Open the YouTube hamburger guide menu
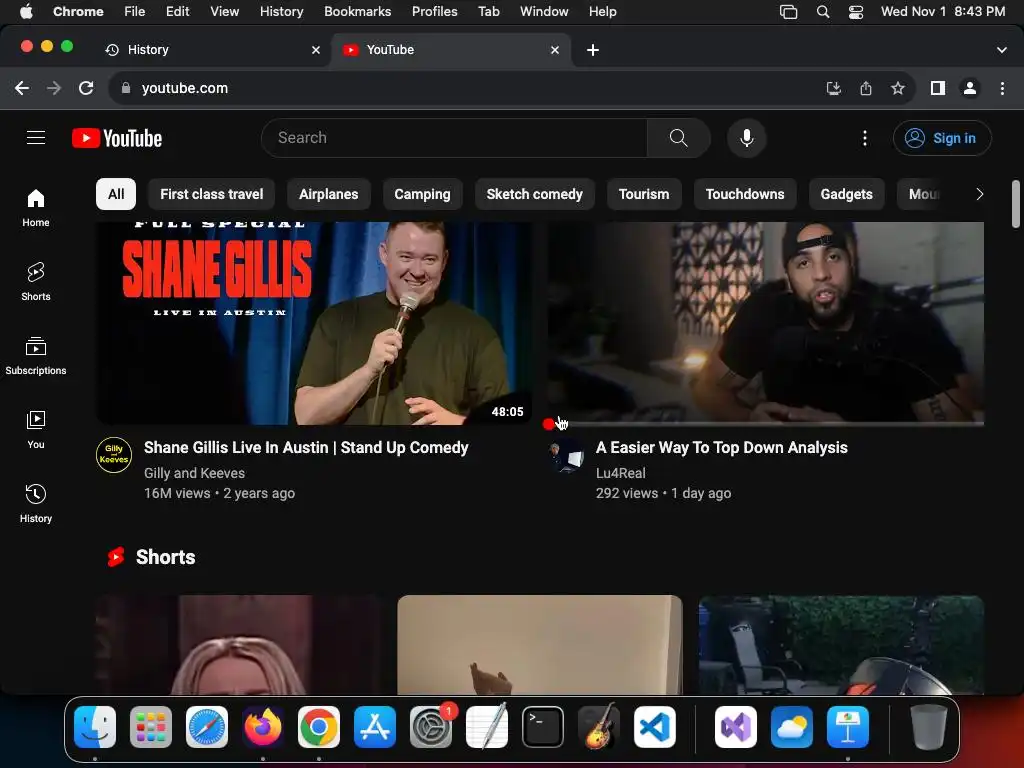This screenshot has width=1024, height=768. point(36,138)
